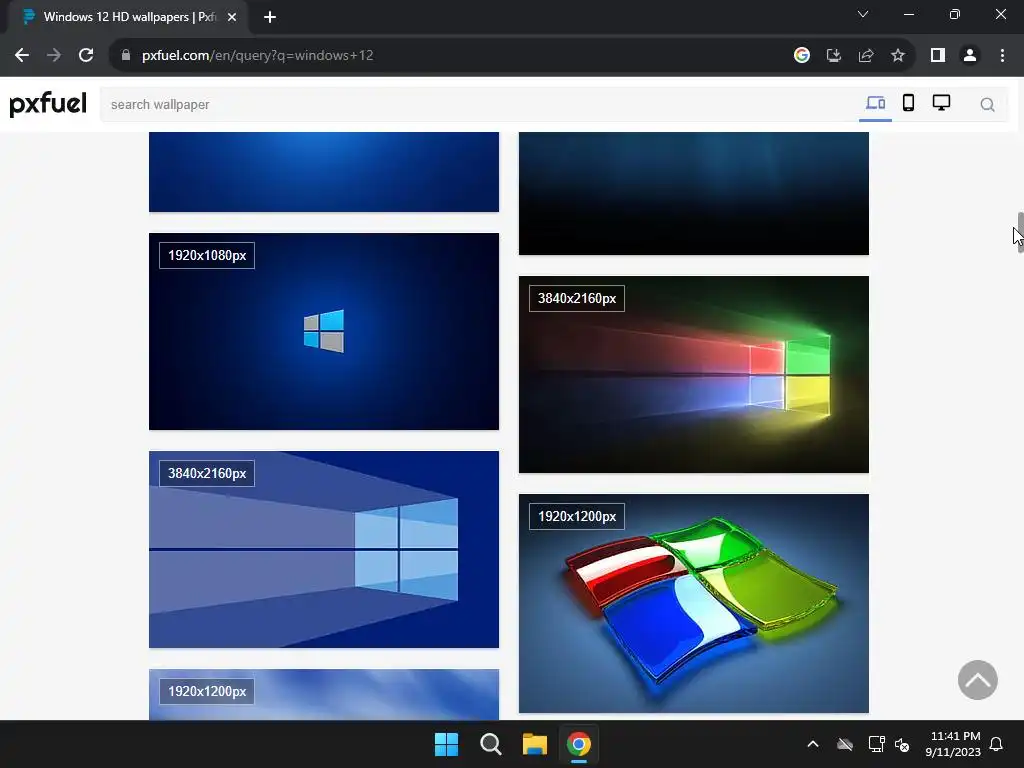Focus the search wallpaper field
This screenshot has width=1024, height=768.
(x=477, y=104)
